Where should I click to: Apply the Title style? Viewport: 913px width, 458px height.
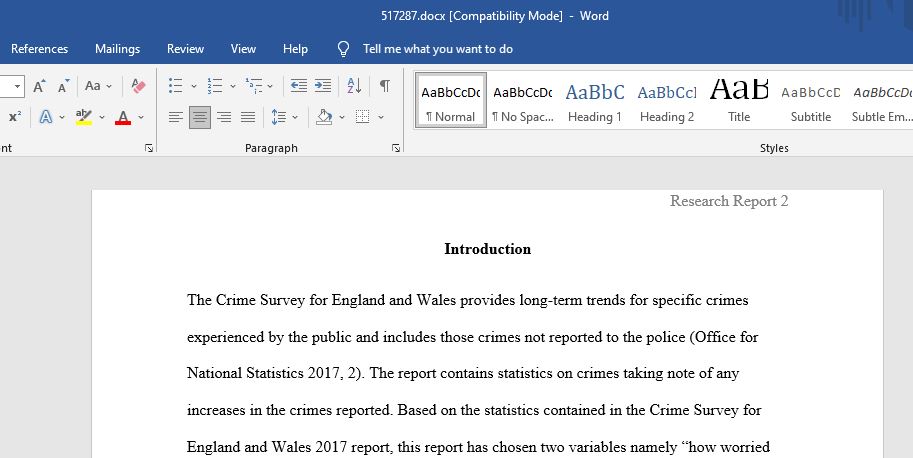point(739,100)
